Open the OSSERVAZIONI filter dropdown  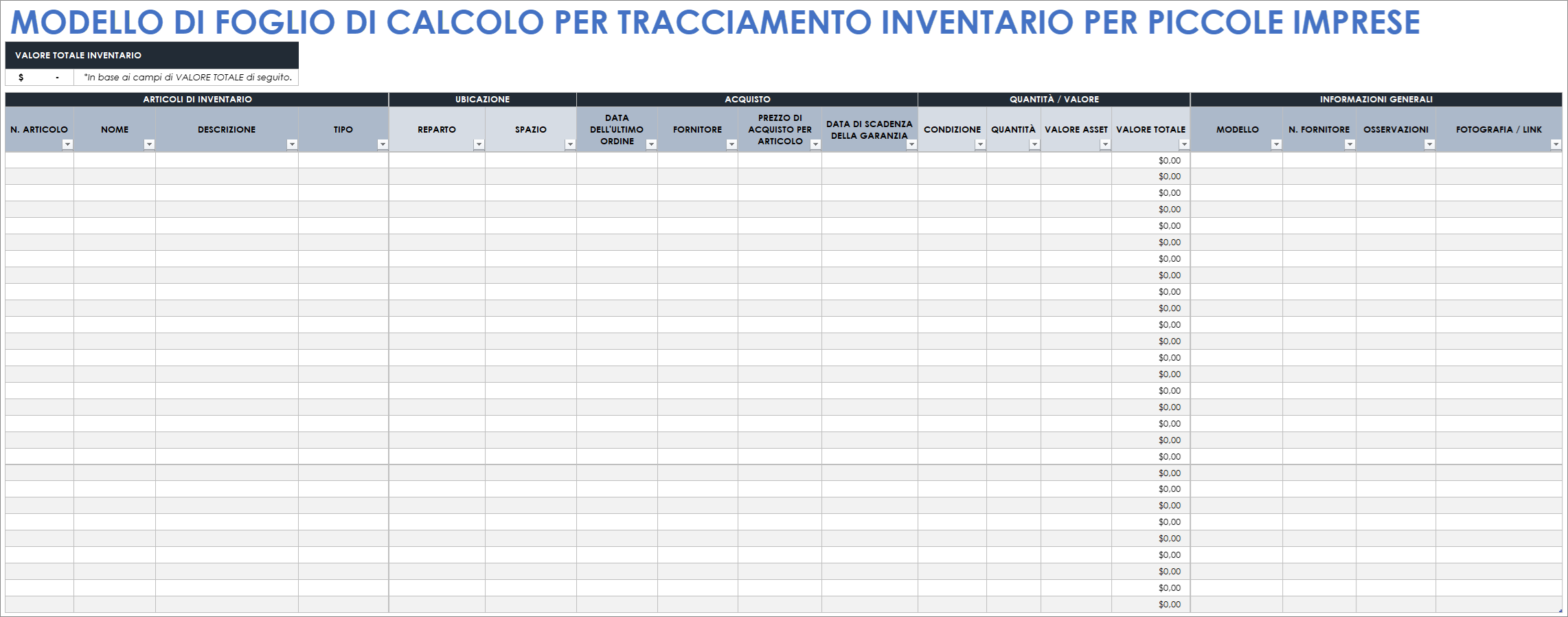[x=1429, y=144]
